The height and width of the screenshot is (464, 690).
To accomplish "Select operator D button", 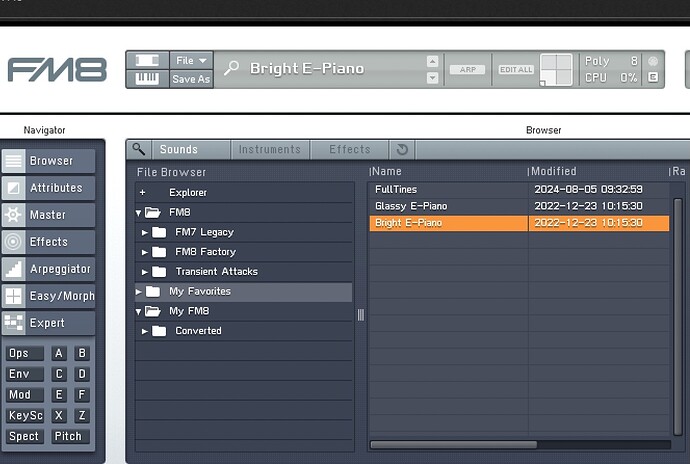I will (82, 374).
